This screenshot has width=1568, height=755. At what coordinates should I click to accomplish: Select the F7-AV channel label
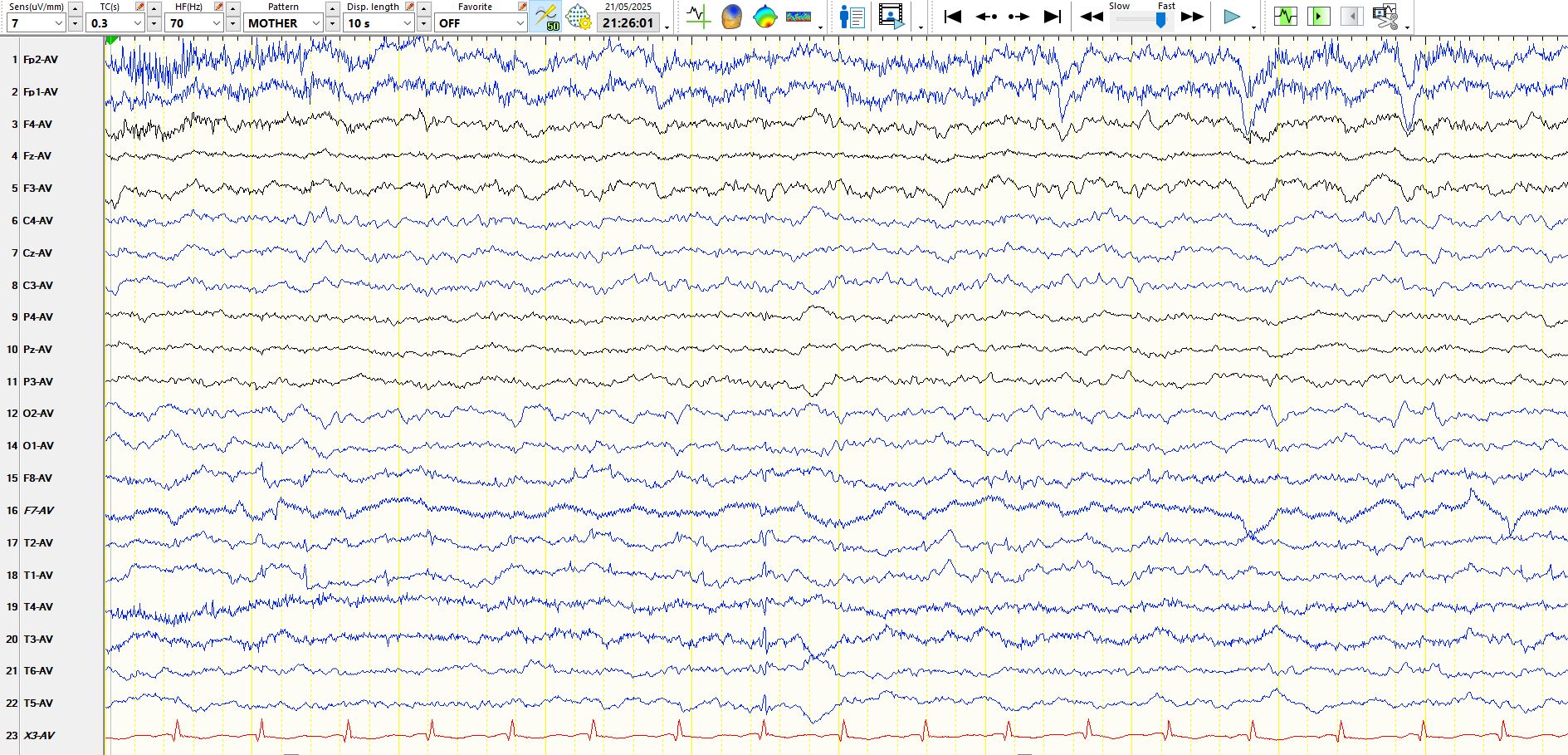coord(38,511)
